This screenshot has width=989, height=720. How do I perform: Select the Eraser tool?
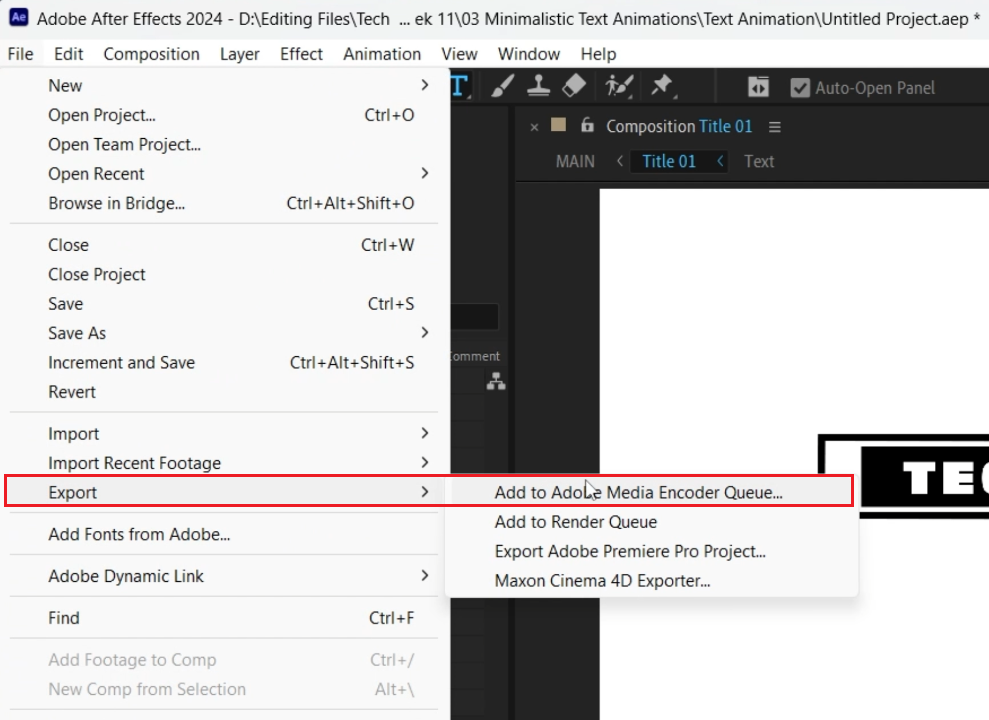pyautogui.click(x=574, y=87)
